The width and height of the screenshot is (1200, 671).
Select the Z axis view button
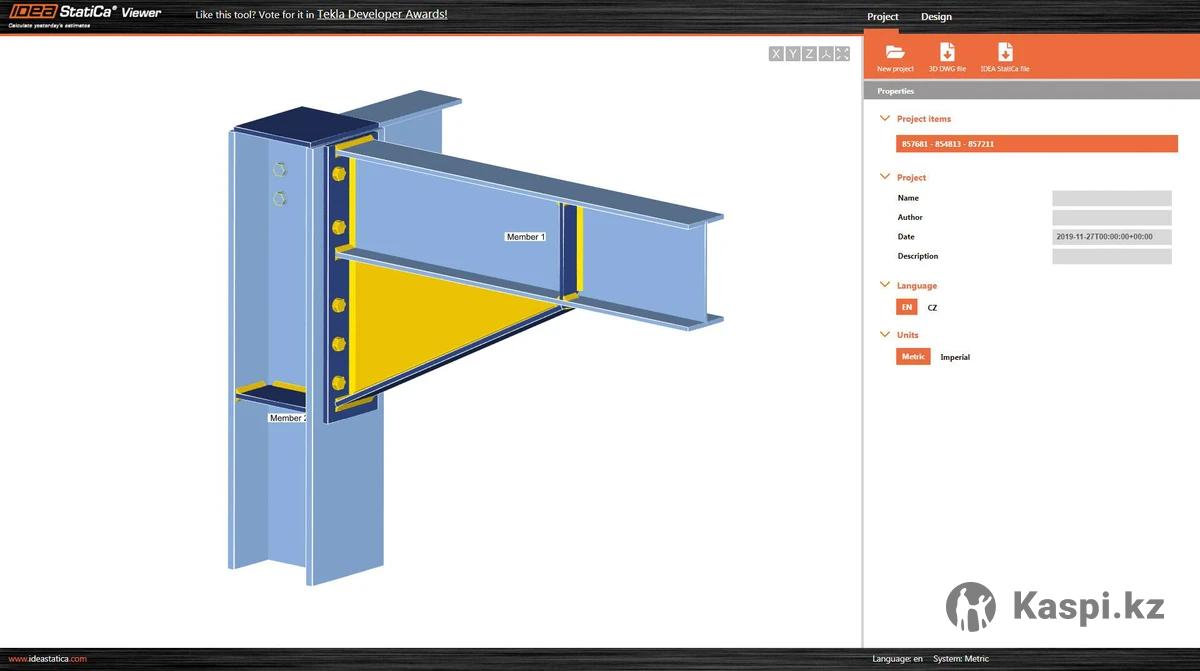[809, 54]
